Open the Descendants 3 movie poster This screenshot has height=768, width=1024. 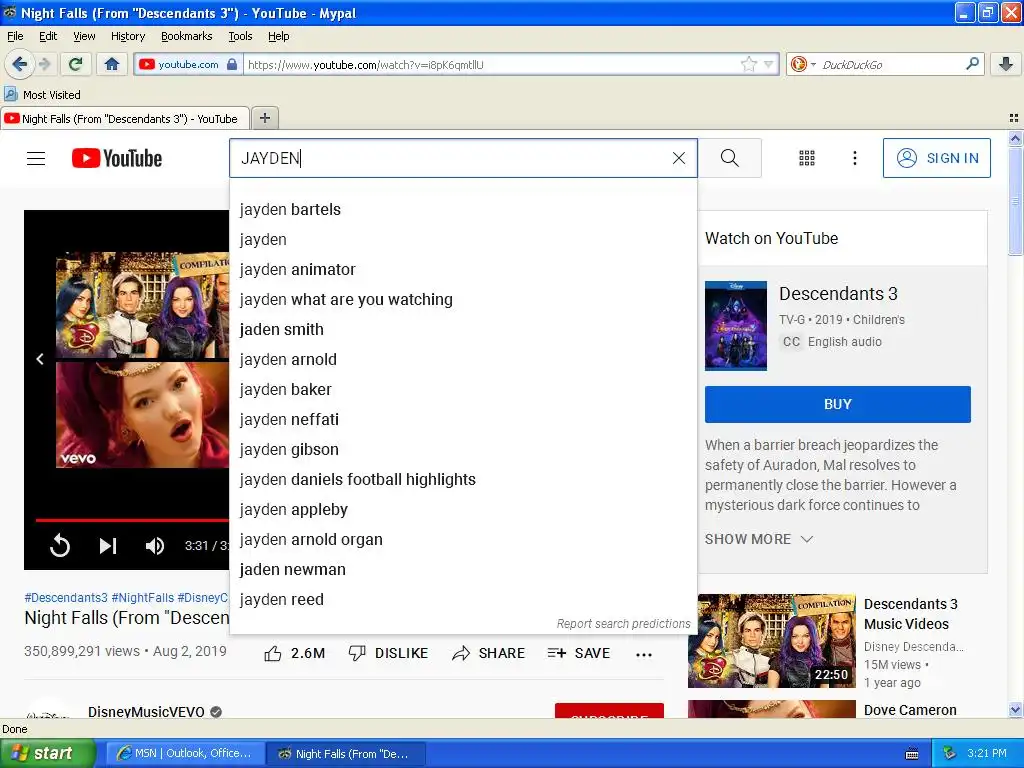[736, 326]
